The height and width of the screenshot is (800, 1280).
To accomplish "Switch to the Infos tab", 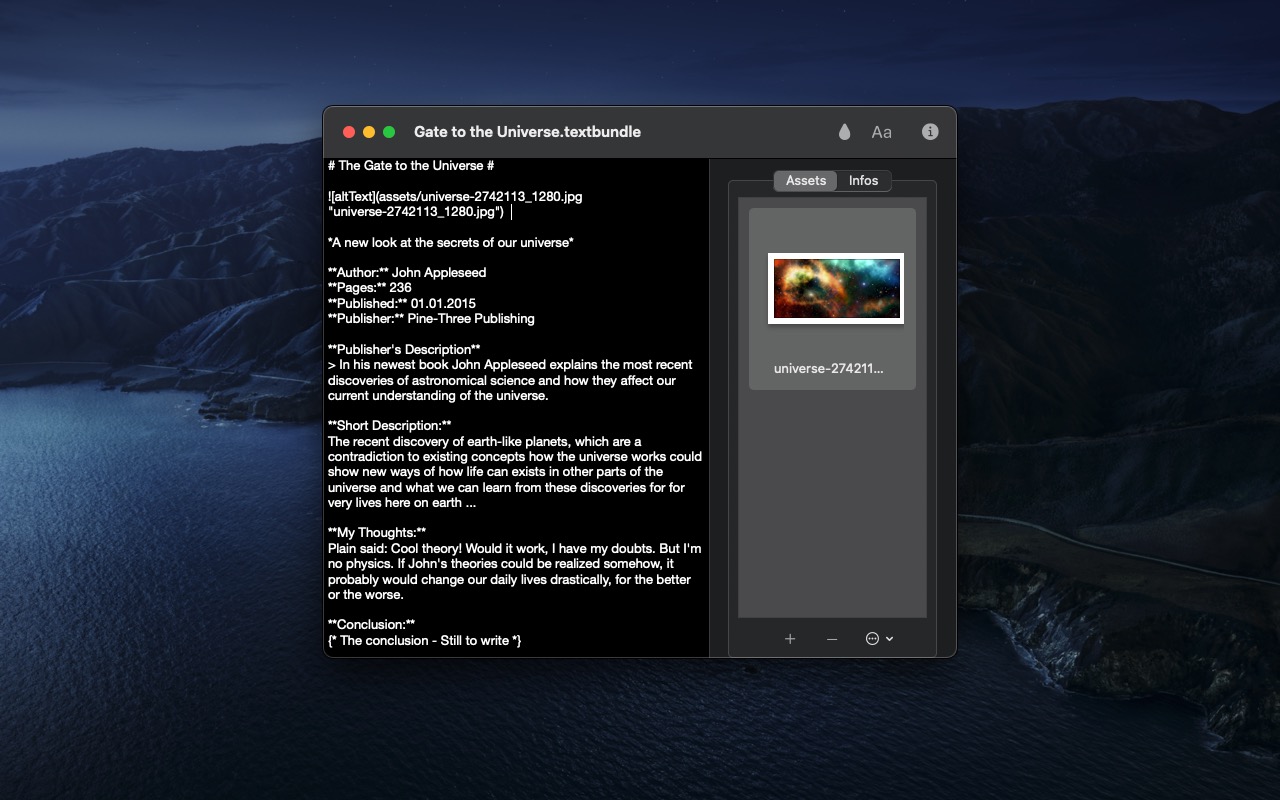I will [863, 181].
